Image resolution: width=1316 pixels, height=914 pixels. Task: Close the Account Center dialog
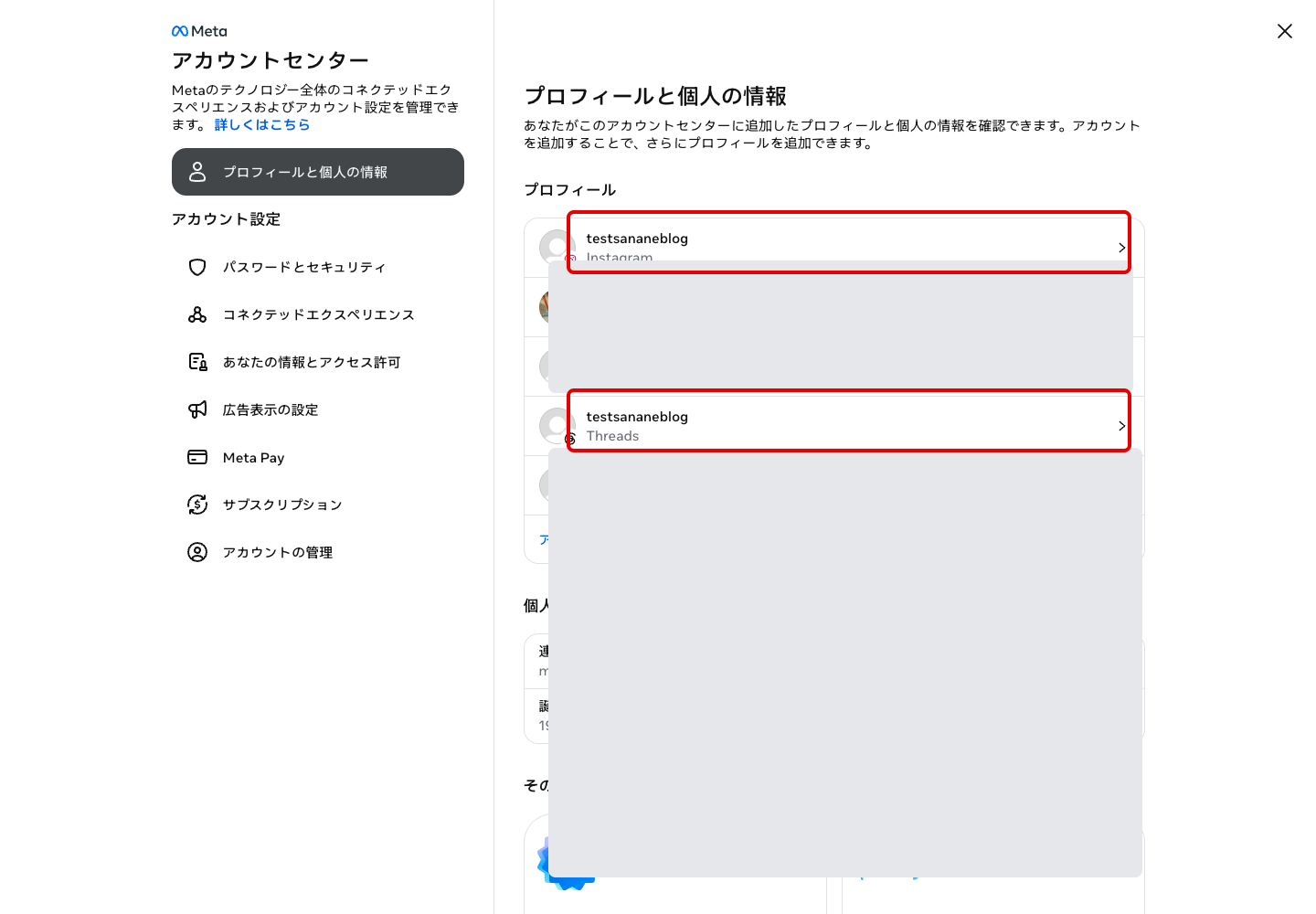pyautogui.click(x=1284, y=31)
